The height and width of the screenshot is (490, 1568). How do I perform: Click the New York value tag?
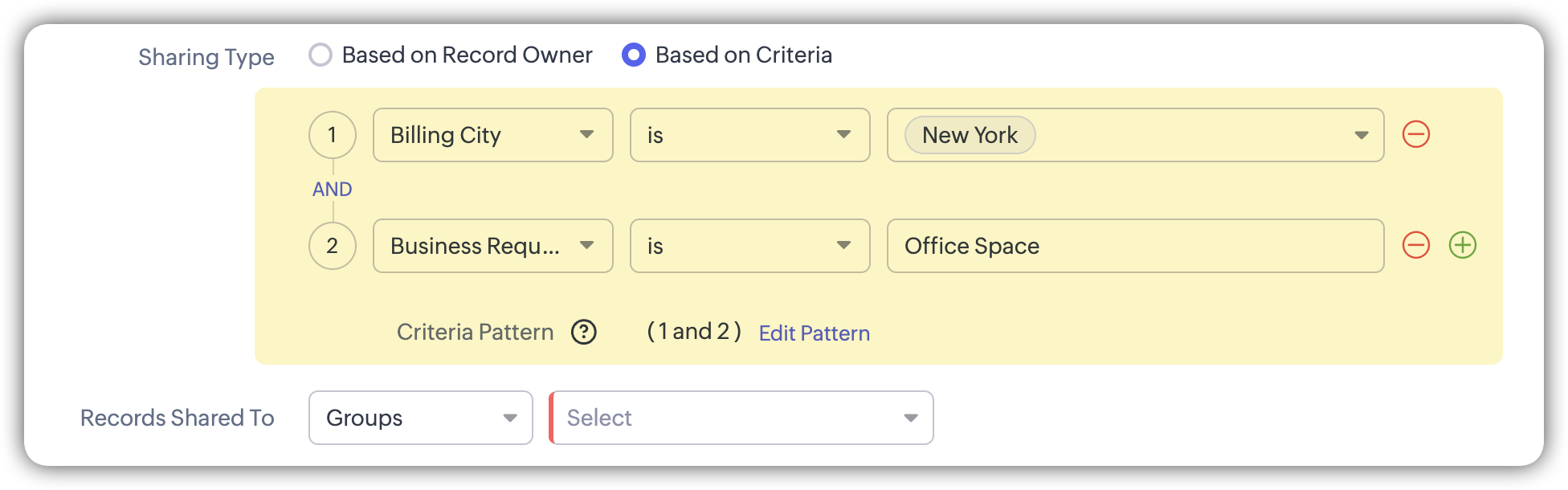[970, 135]
